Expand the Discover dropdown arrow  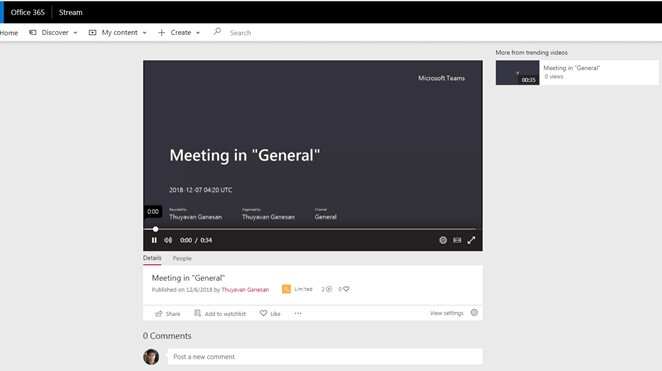[x=75, y=33]
